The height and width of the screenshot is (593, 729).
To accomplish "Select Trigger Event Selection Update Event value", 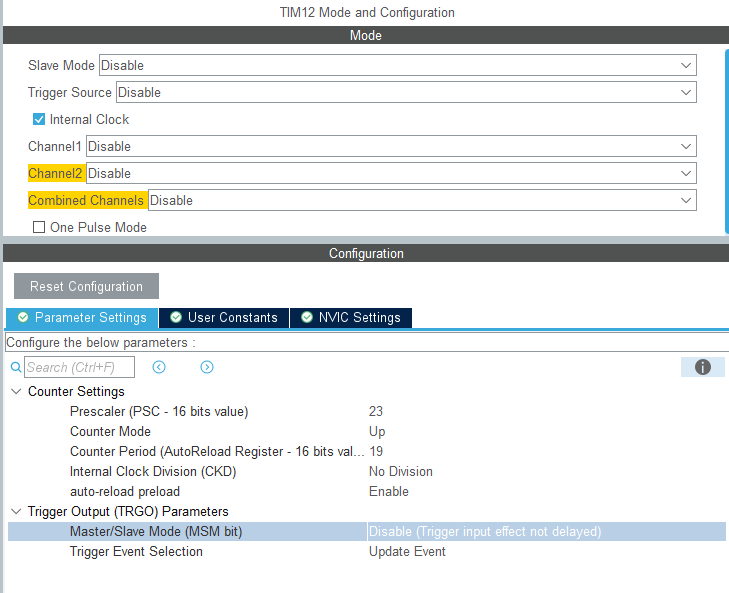I will point(407,552).
